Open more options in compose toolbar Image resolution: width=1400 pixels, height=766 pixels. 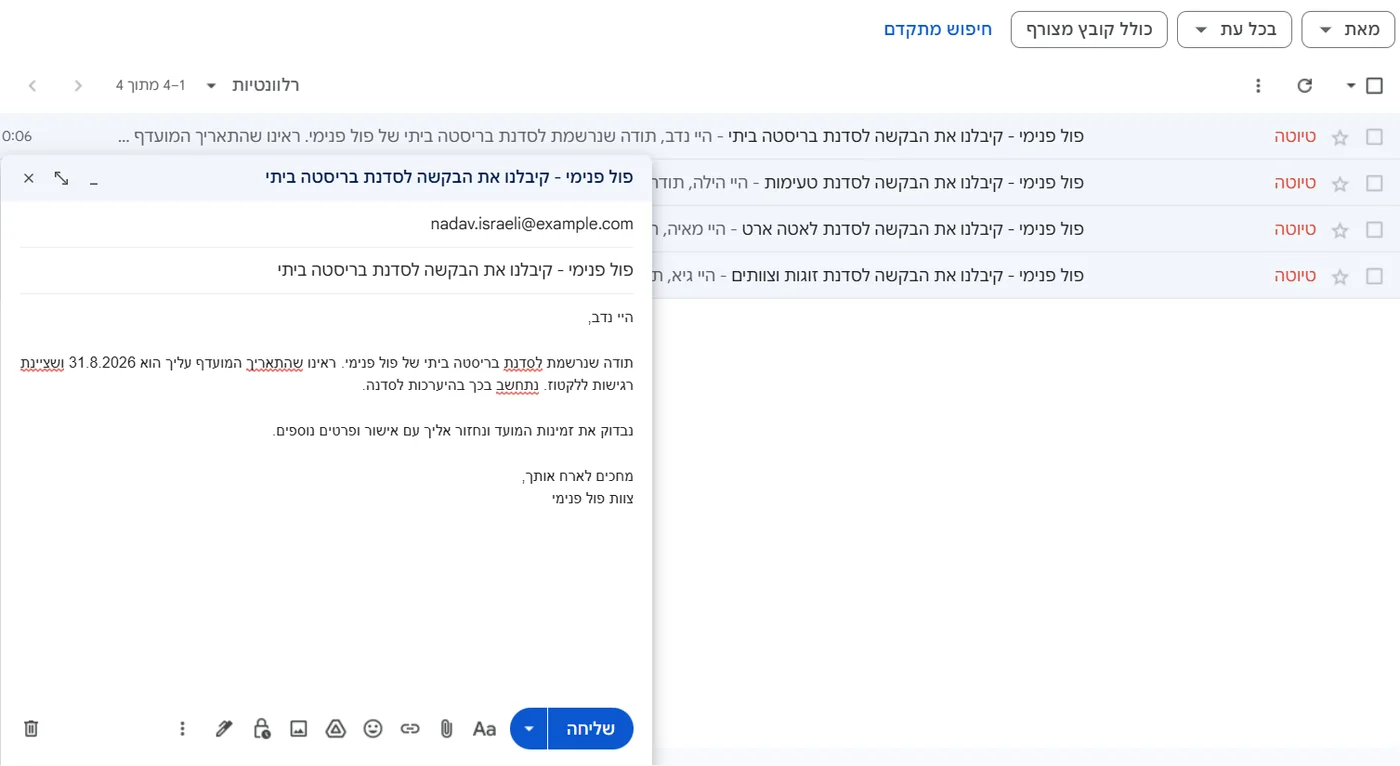pyautogui.click(x=182, y=729)
